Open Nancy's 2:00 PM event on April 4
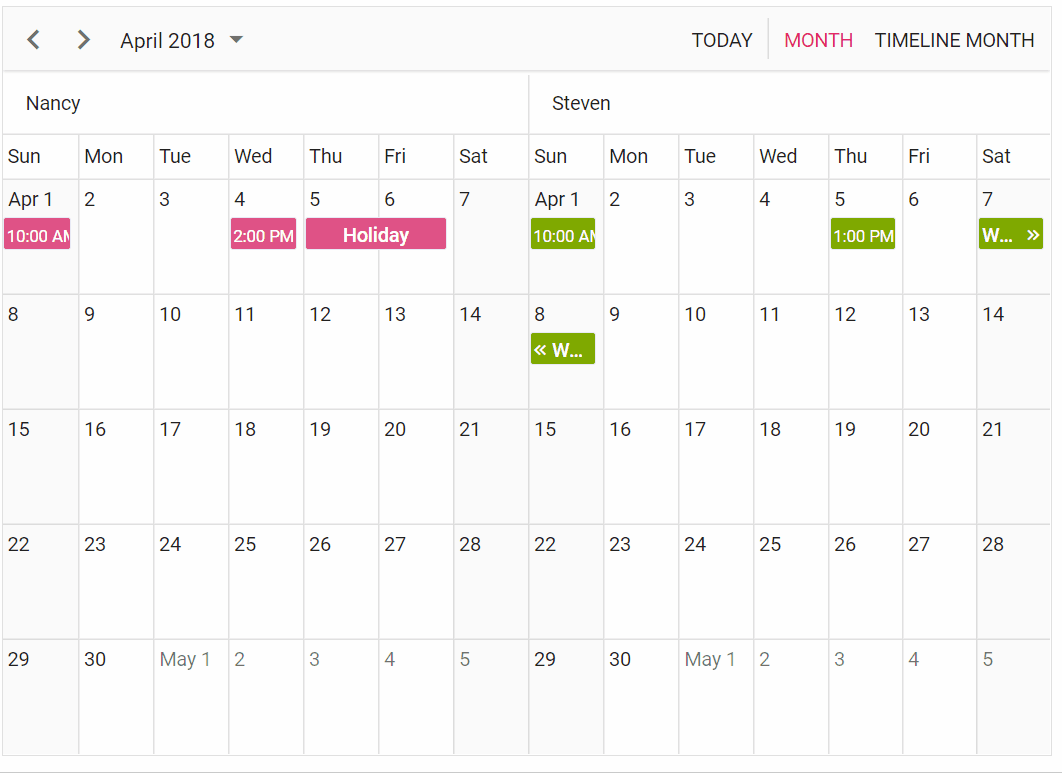Viewport: 1062px width, 773px height. pos(263,235)
